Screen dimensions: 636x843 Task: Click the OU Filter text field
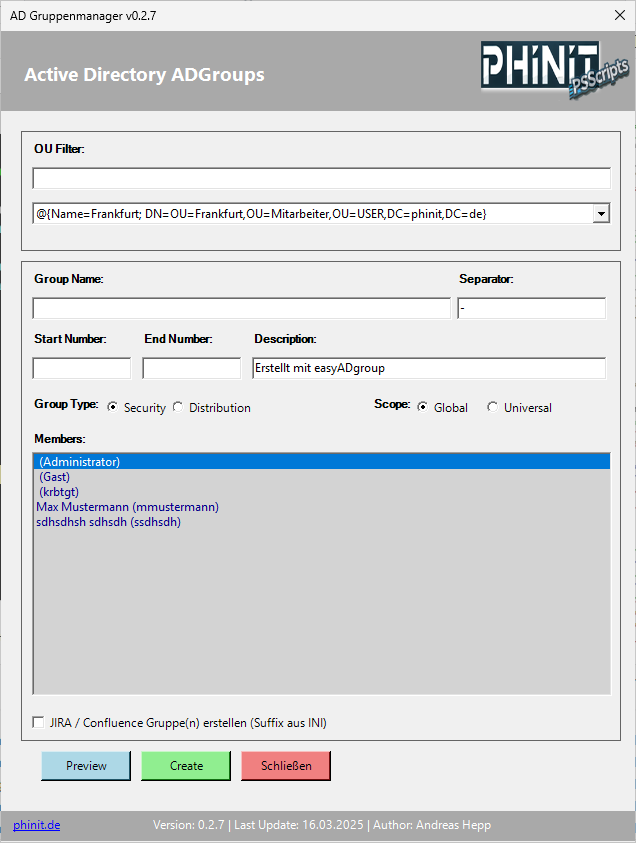[321, 179]
